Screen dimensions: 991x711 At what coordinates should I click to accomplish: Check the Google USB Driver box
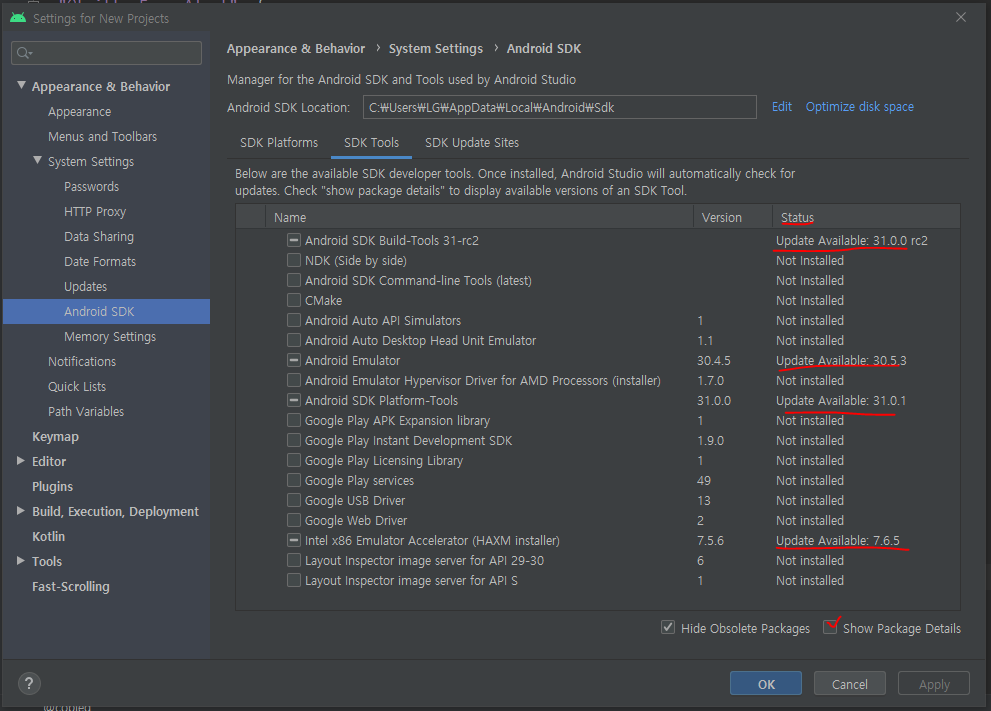click(x=293, y=501)
